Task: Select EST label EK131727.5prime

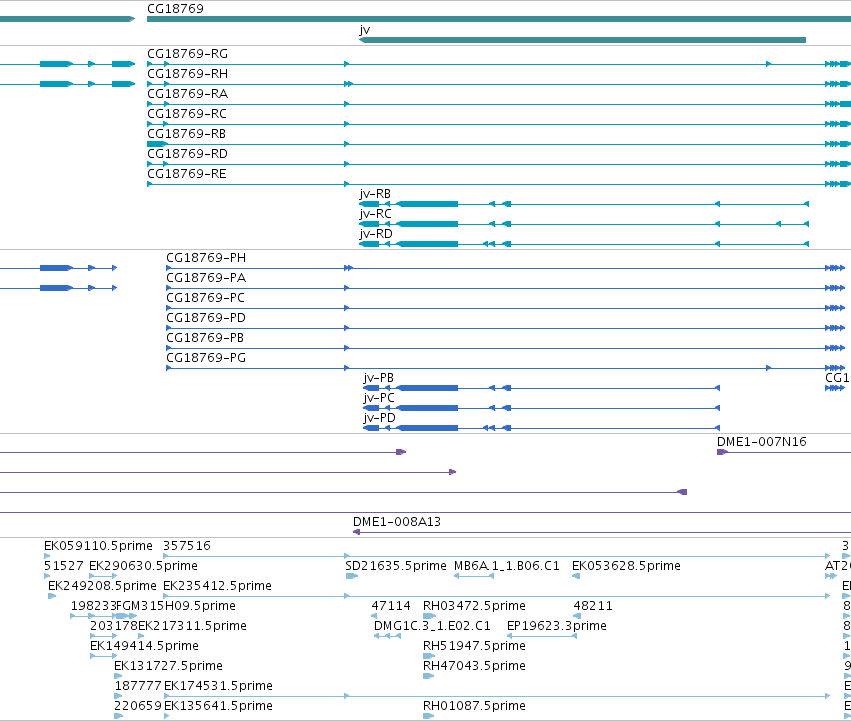Action: coord(168,666)
